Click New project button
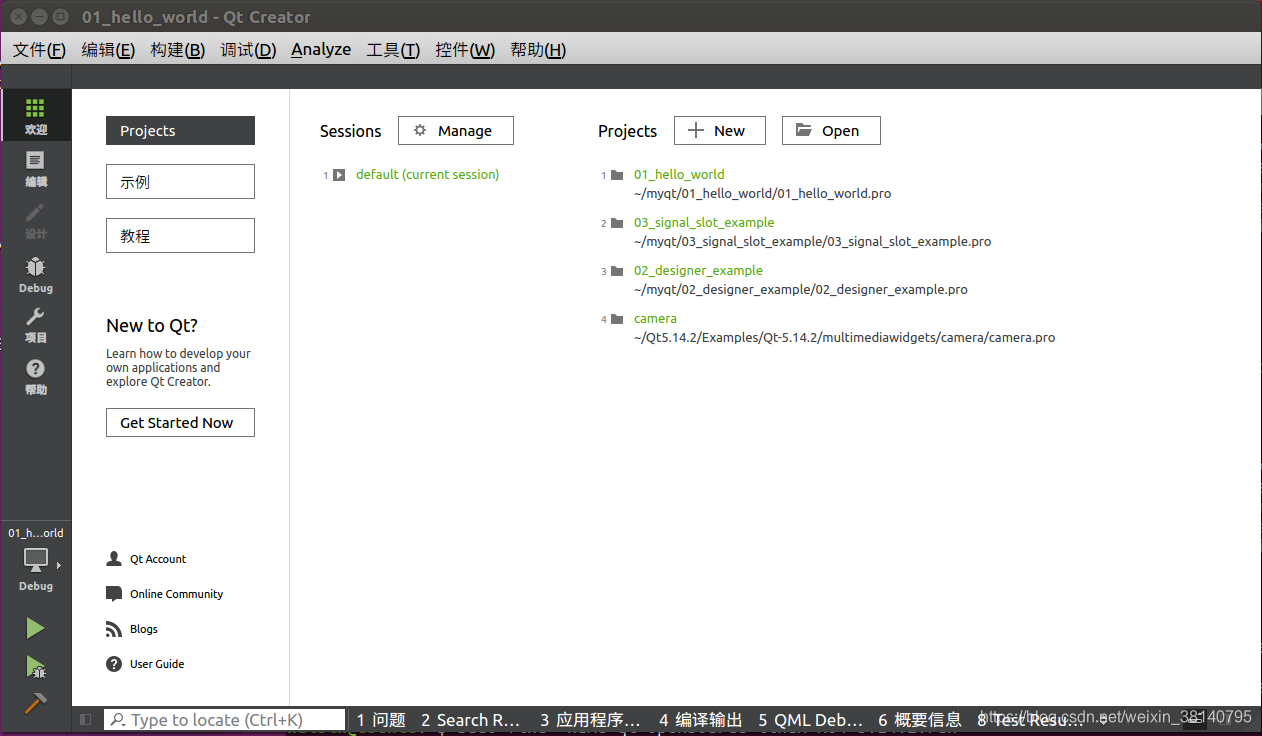 click(720, 131)
